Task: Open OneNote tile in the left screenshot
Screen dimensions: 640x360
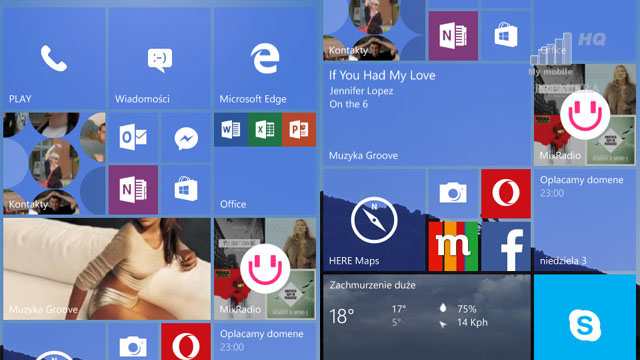Action: click(x=133, y=190)
